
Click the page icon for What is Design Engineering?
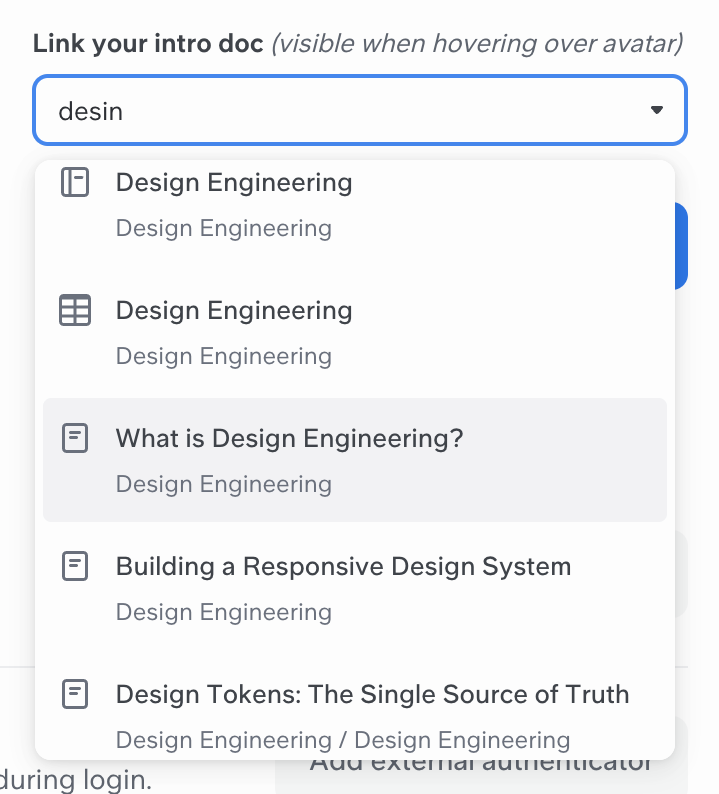[x=75, y=438]
